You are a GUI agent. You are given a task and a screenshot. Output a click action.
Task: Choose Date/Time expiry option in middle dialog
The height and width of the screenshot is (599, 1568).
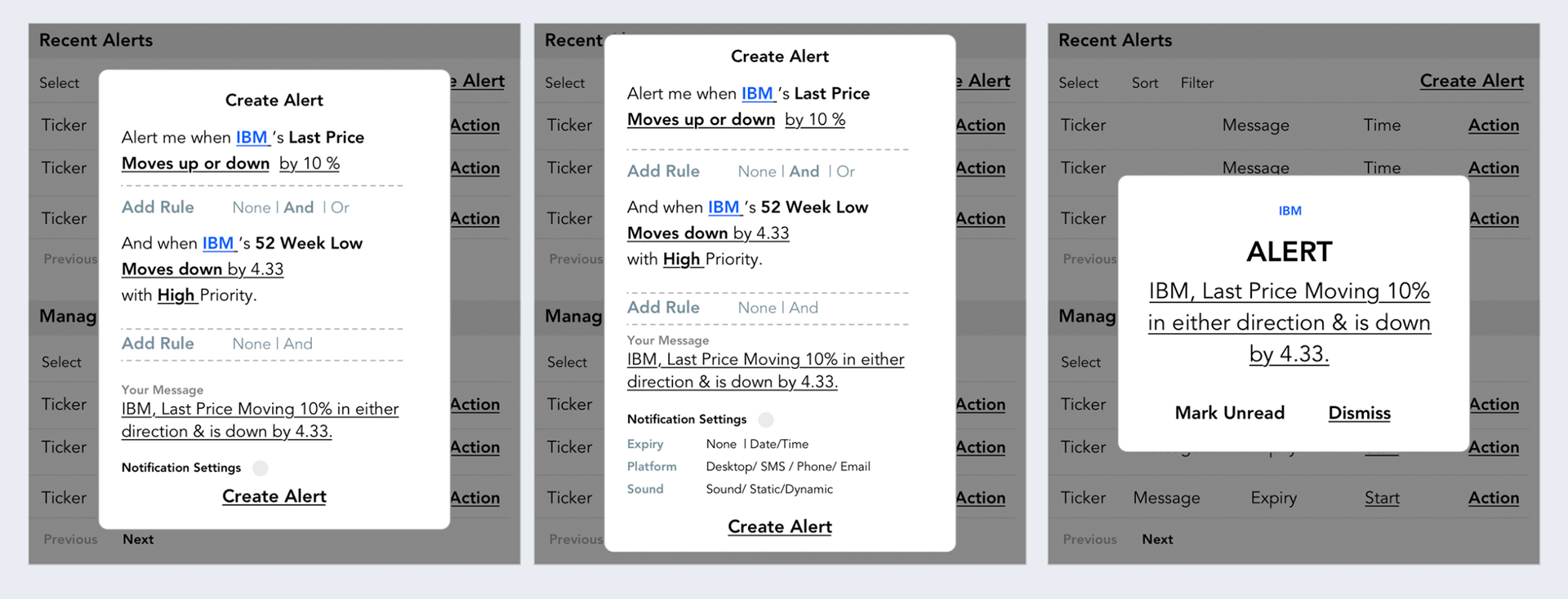coord(779,444)
